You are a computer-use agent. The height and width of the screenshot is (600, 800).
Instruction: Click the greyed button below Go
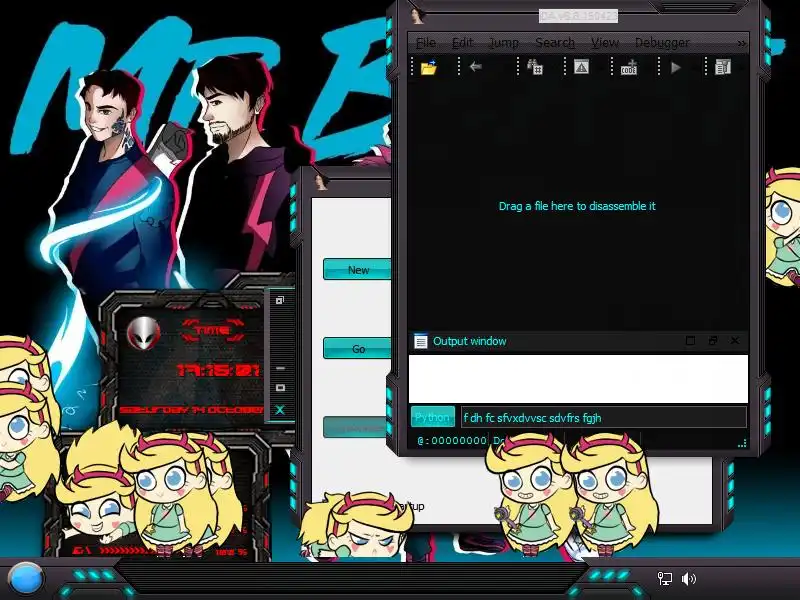click(357, 428)
